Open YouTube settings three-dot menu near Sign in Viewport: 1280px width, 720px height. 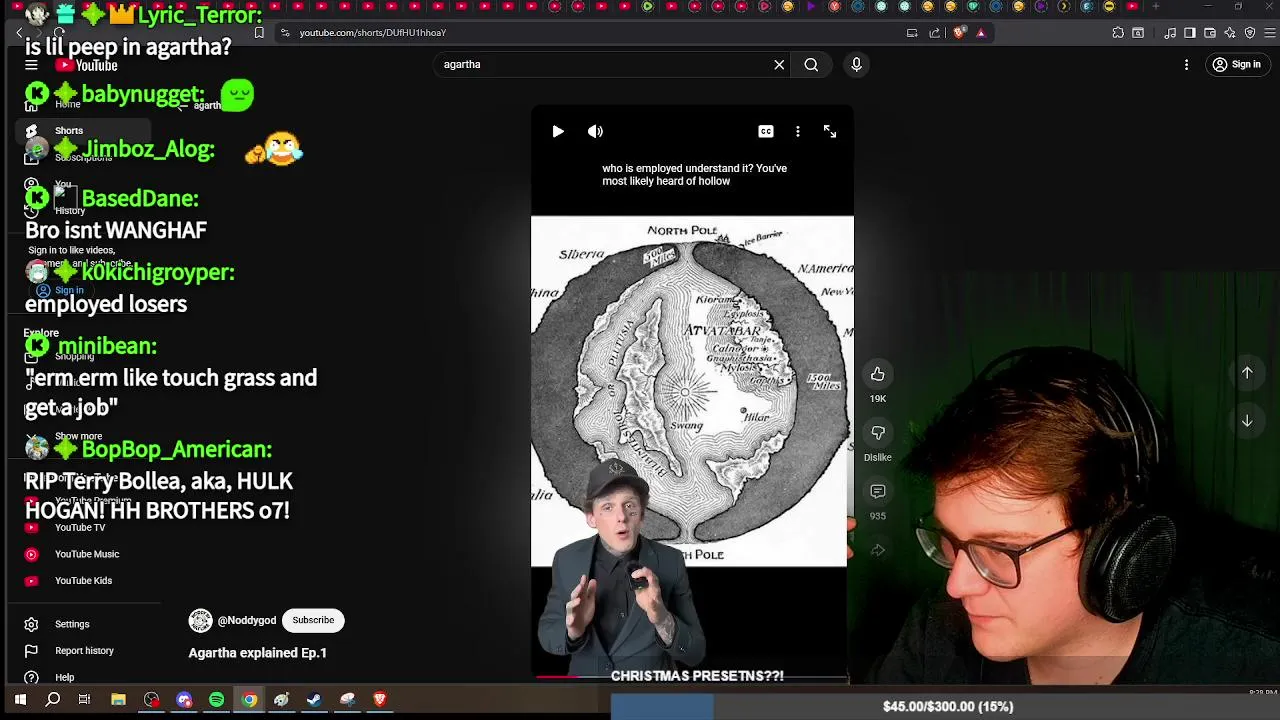pos(1186,65)
